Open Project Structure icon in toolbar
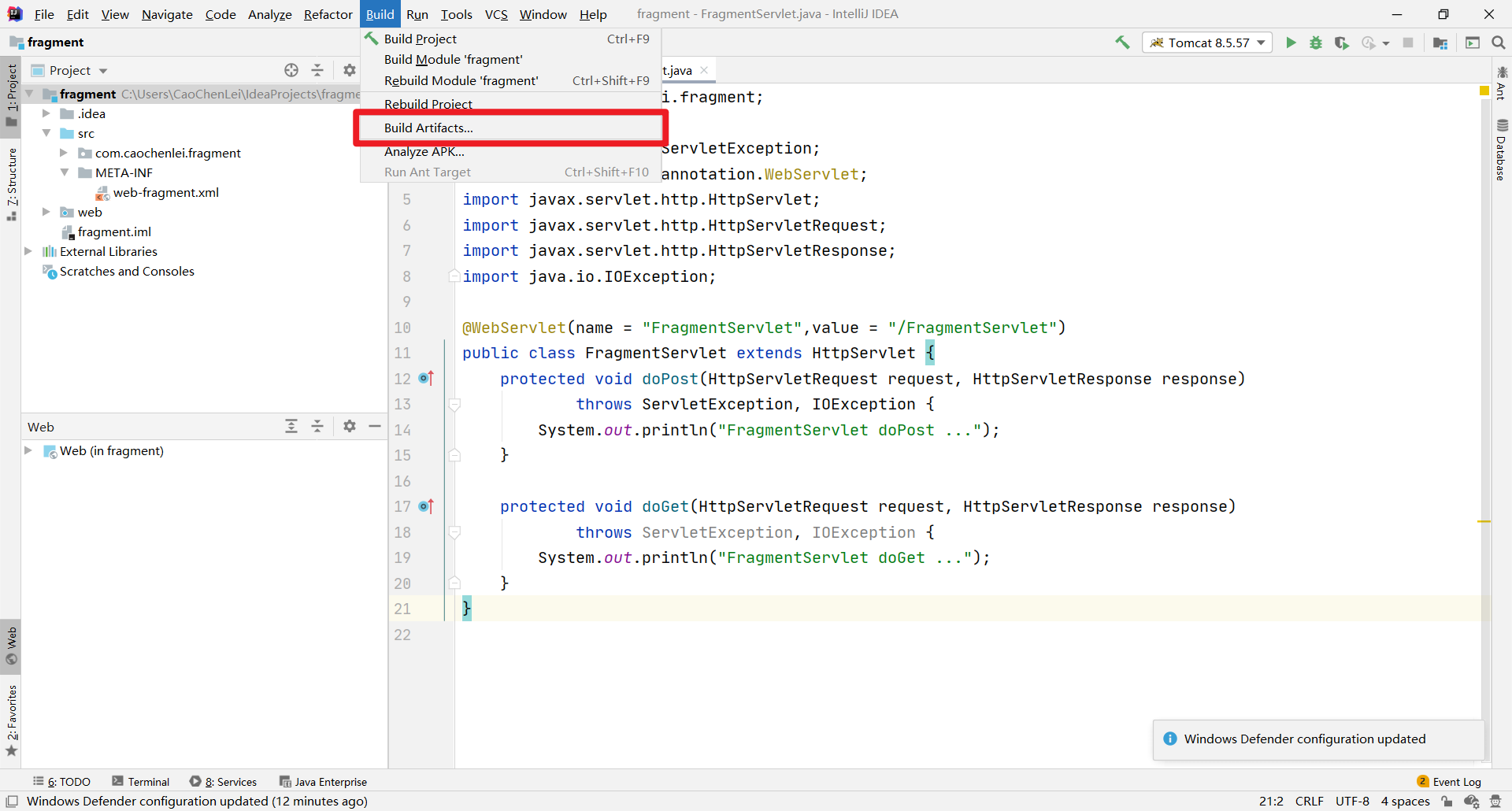 pos(1440,43)
